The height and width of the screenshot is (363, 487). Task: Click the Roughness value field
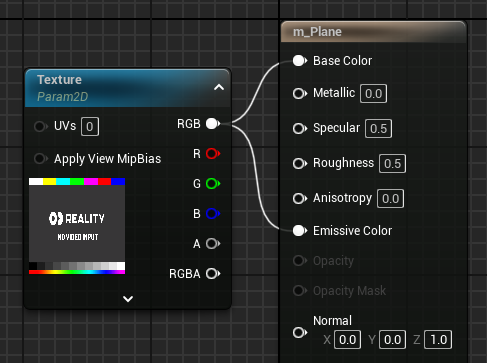point(392,163)
